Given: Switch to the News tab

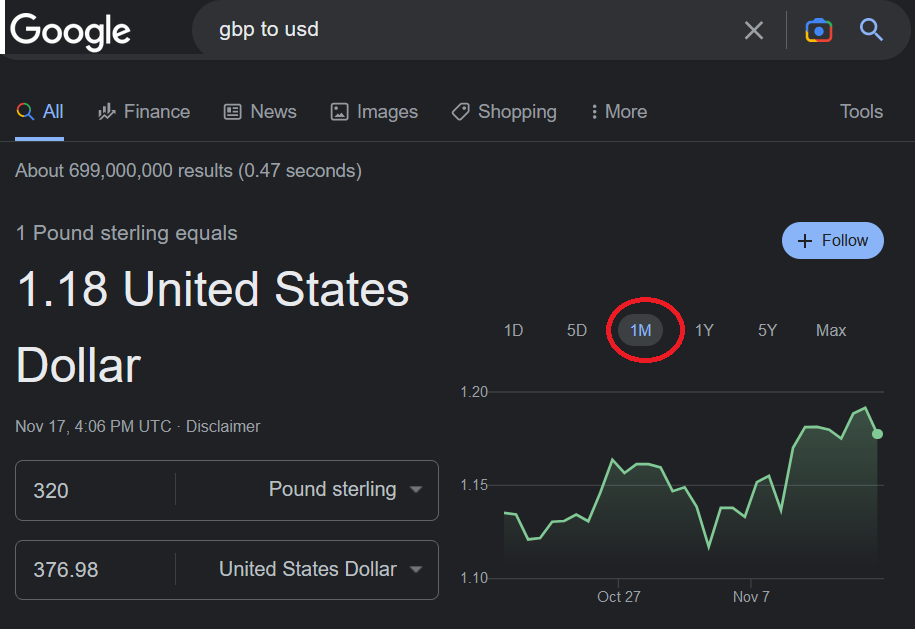Looking at the screenshot, I should (x=260, y=112).
